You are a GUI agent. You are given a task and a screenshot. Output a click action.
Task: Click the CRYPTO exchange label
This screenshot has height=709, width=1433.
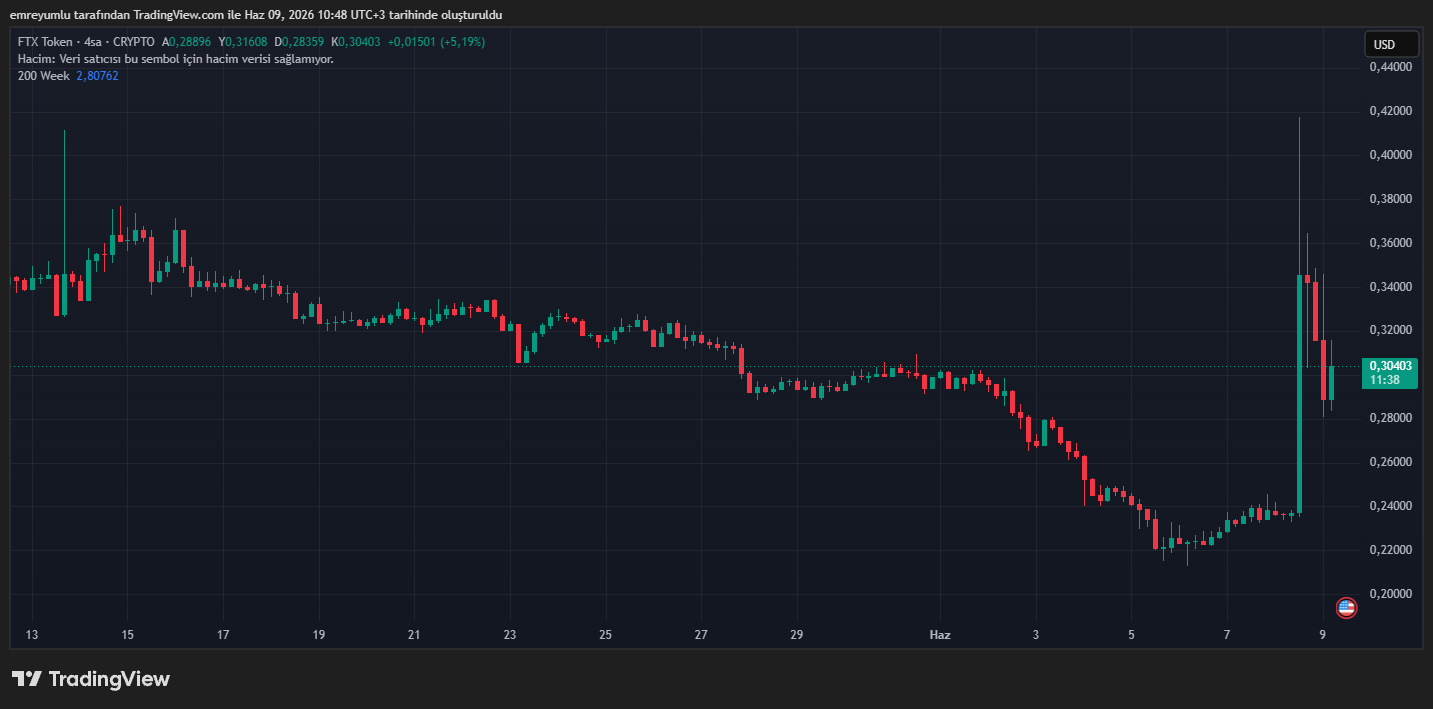click(135, 42)
